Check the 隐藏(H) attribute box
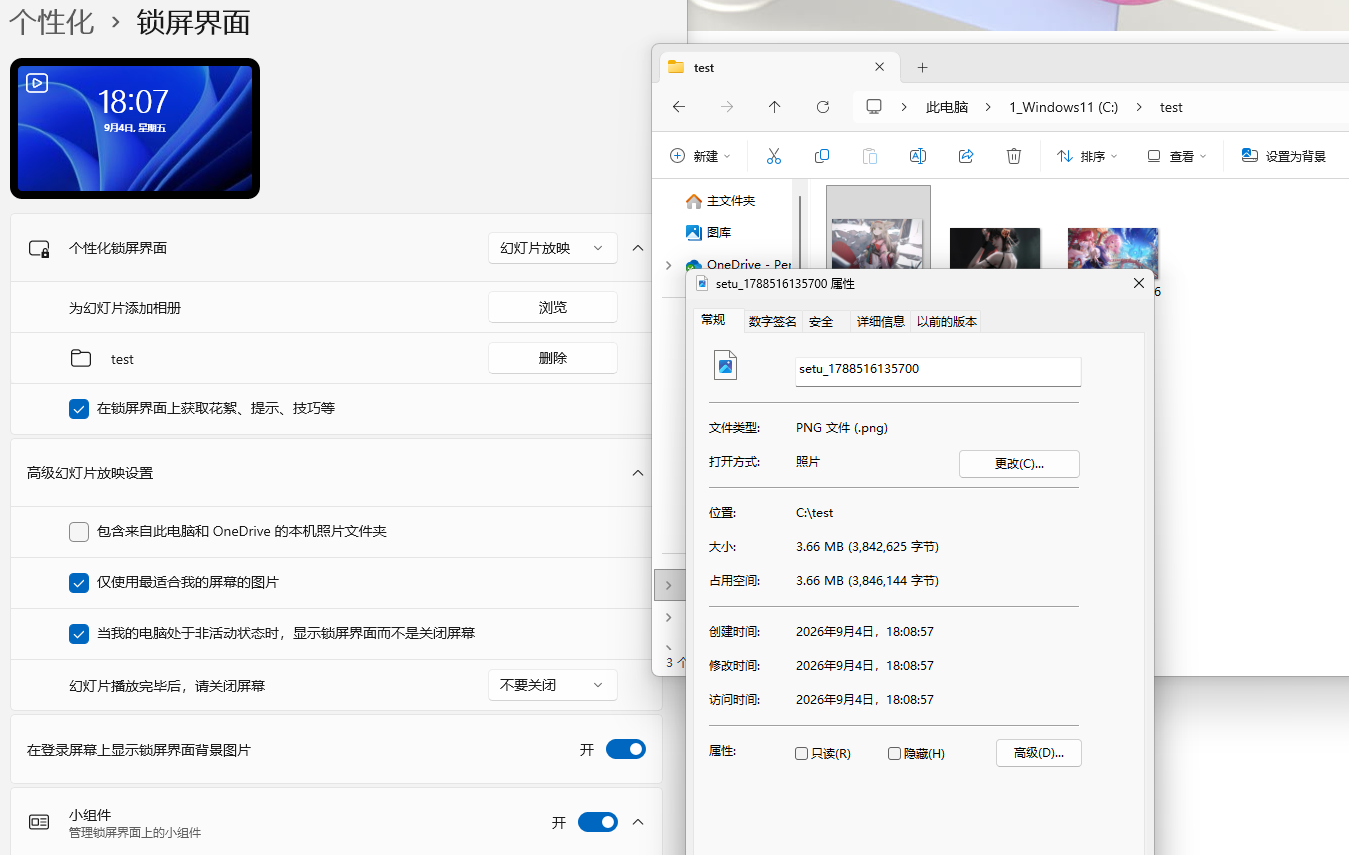This screenshot has height=855, width=1349. pos(894,753)
